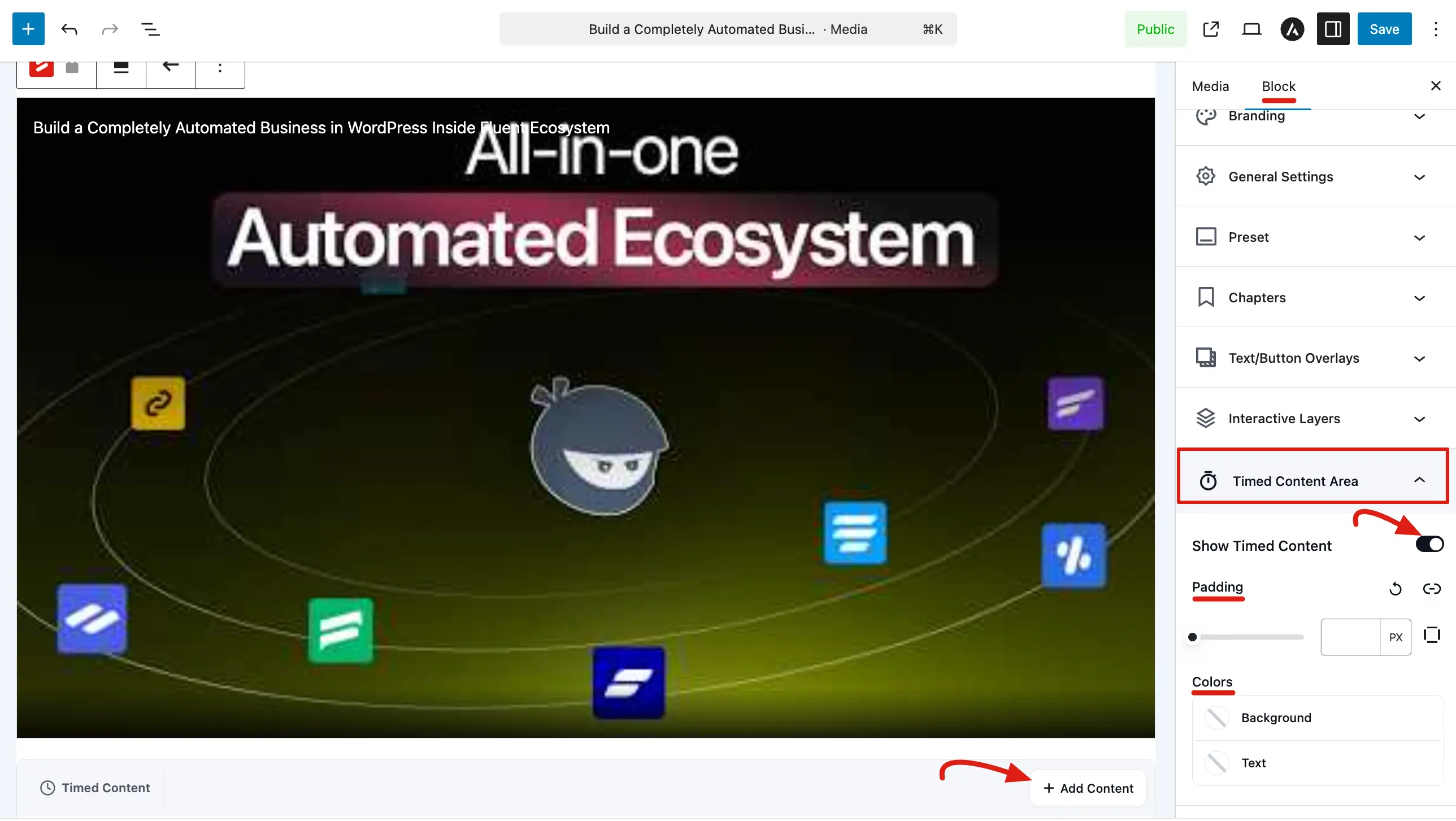Image resolution: width=1456 pixels, height=821 pixels.
Task: Expand the Chapters panel
Action: click(x=1316, y=297)
